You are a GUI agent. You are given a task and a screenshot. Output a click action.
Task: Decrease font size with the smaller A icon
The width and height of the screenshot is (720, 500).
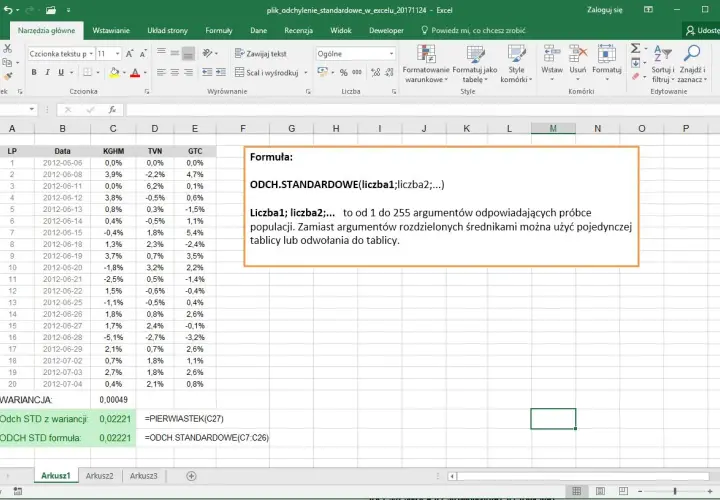click(x=143, y=54)
